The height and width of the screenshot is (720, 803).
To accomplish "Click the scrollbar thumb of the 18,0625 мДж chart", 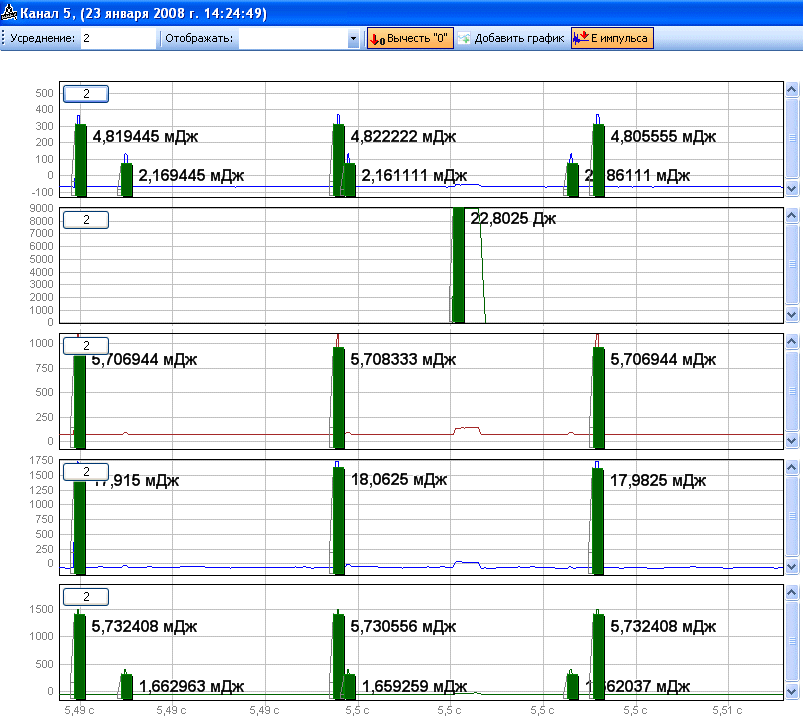I will coord(792,516).
